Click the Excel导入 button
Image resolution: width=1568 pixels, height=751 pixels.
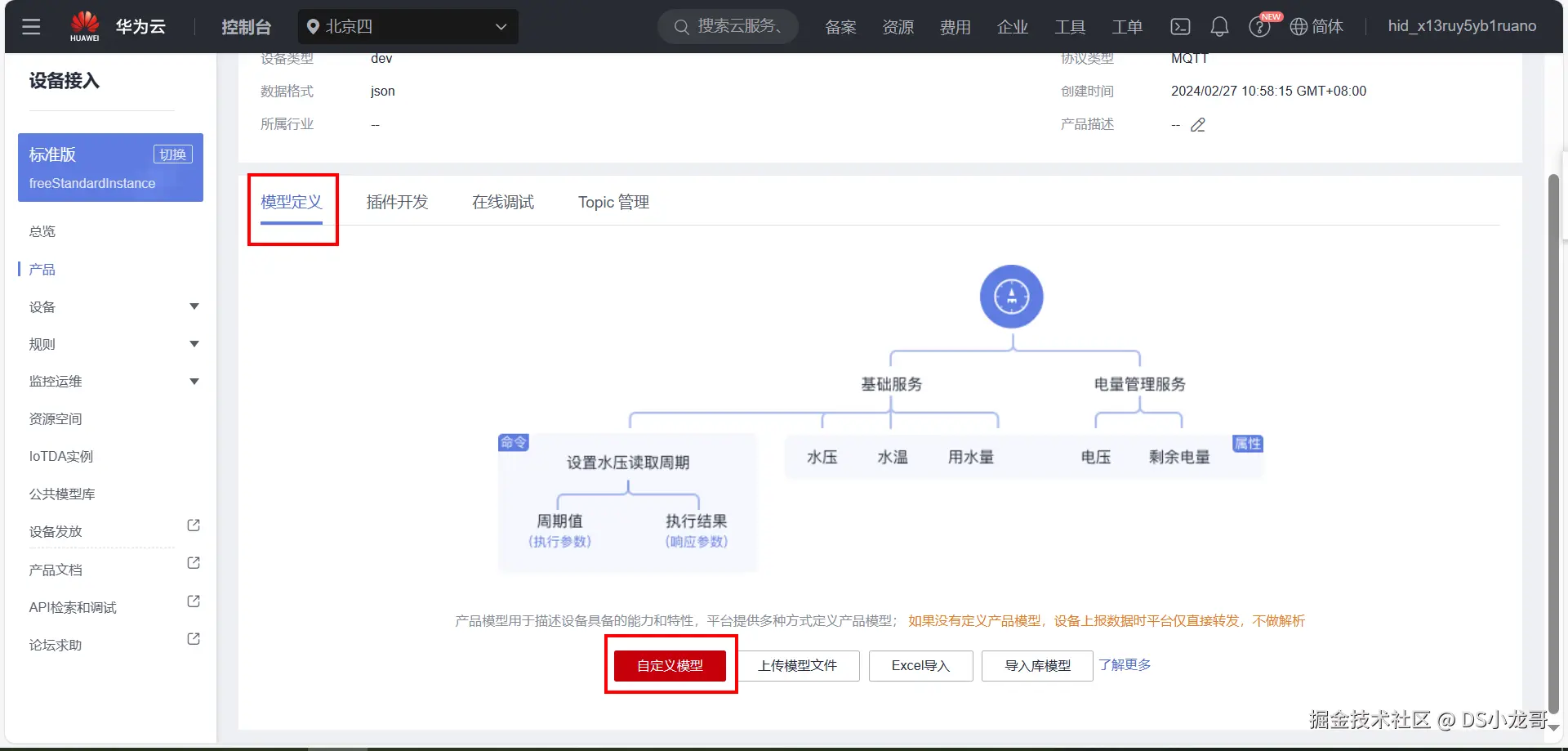tap(920, 666)
